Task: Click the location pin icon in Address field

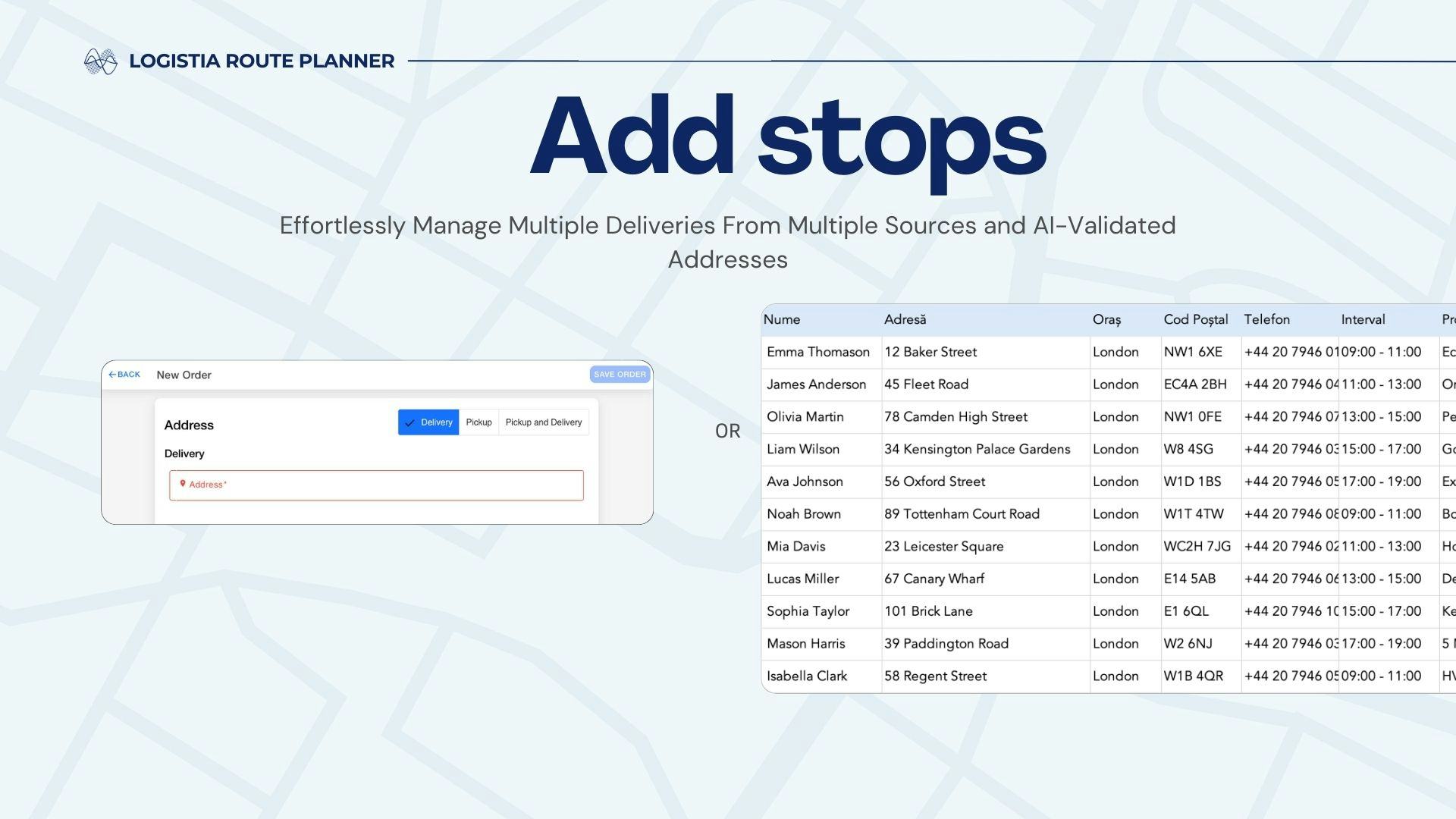Action: [183, 484]
